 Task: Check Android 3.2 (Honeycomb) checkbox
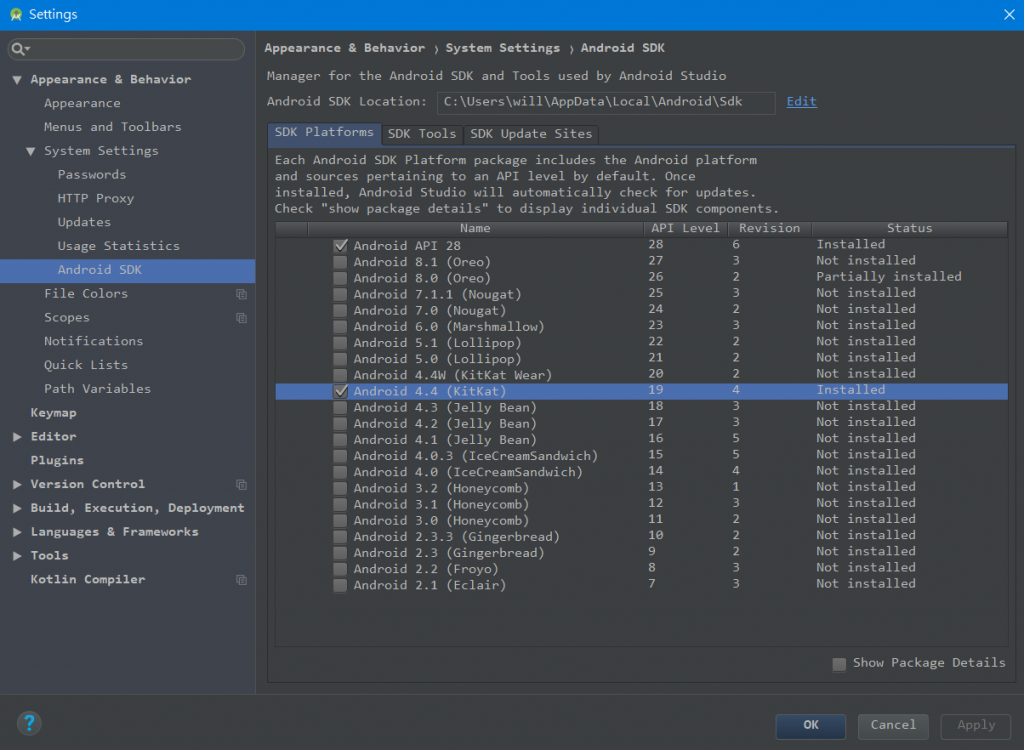[340, 488]
